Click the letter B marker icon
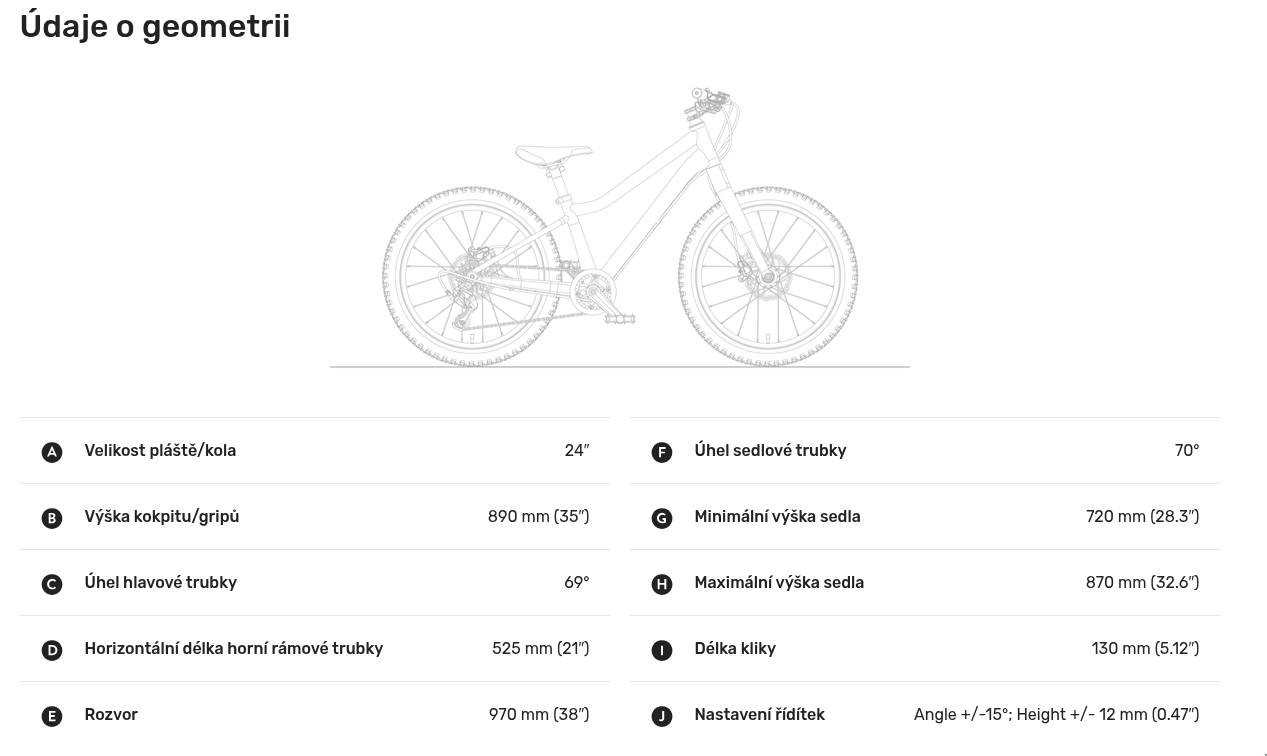The width and height of the screenshot is (1267, 756). click(52, 518)
